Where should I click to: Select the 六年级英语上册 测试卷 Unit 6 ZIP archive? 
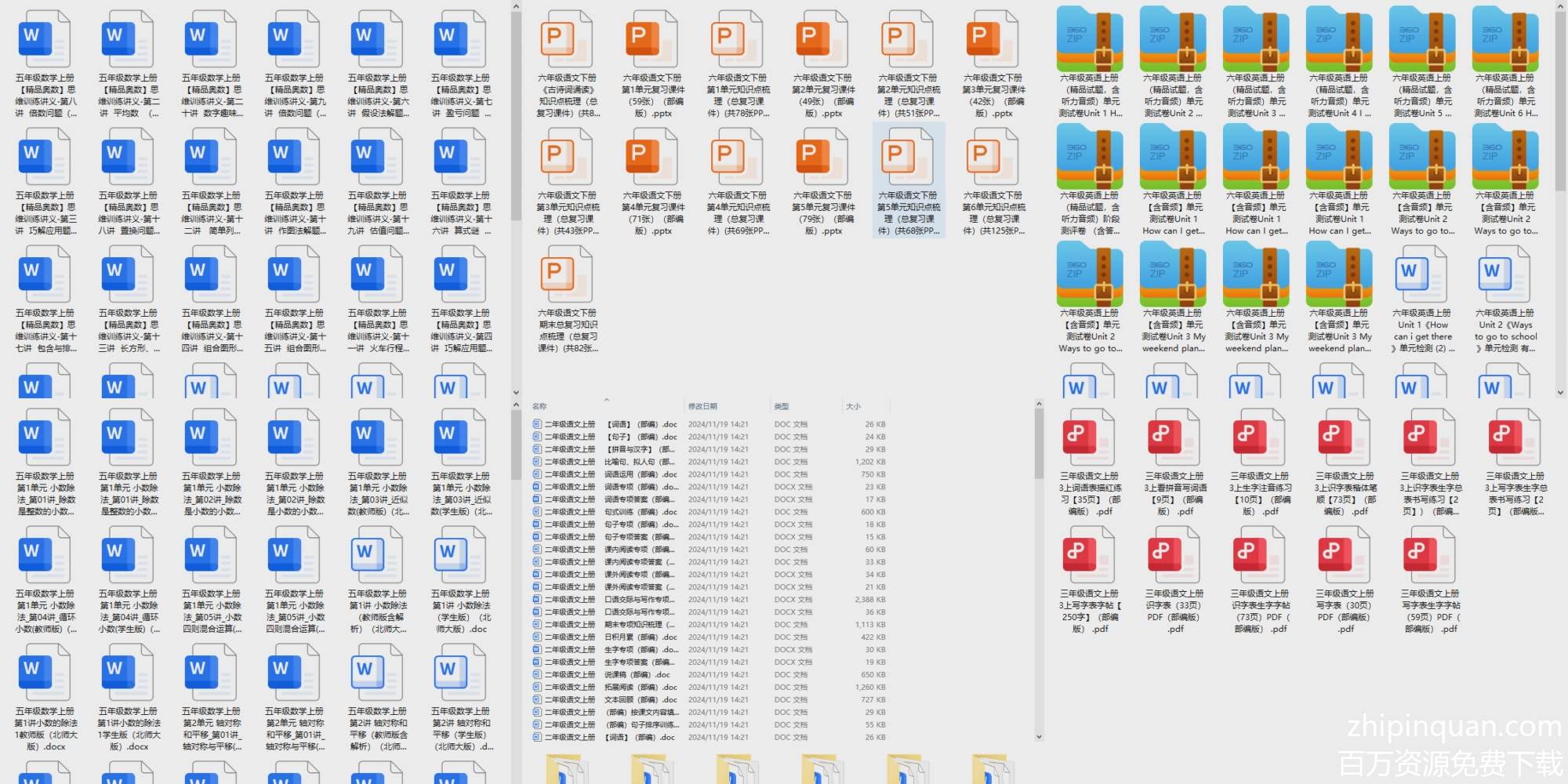point(1504,41)
